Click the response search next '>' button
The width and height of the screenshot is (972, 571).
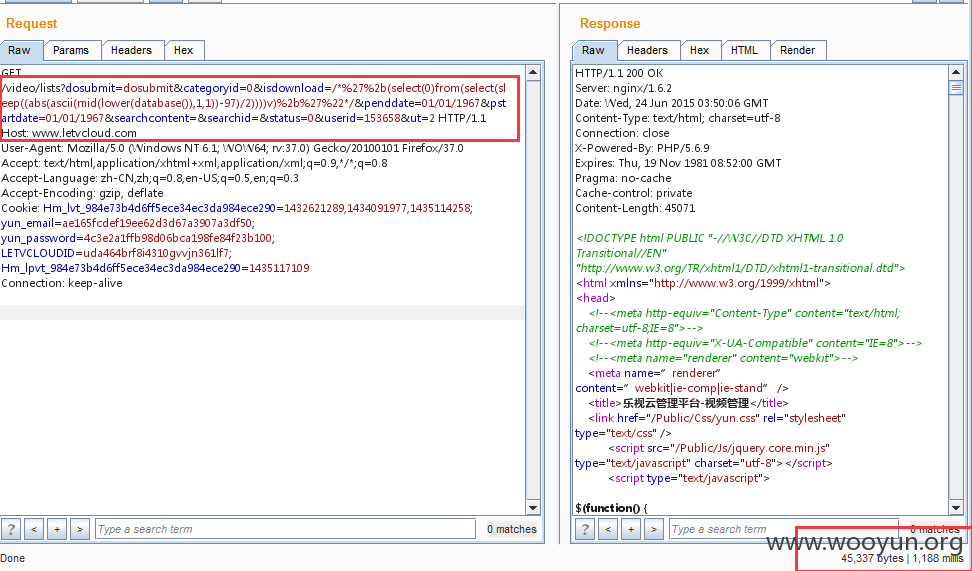pyautogui.click(x=653, y=529)
